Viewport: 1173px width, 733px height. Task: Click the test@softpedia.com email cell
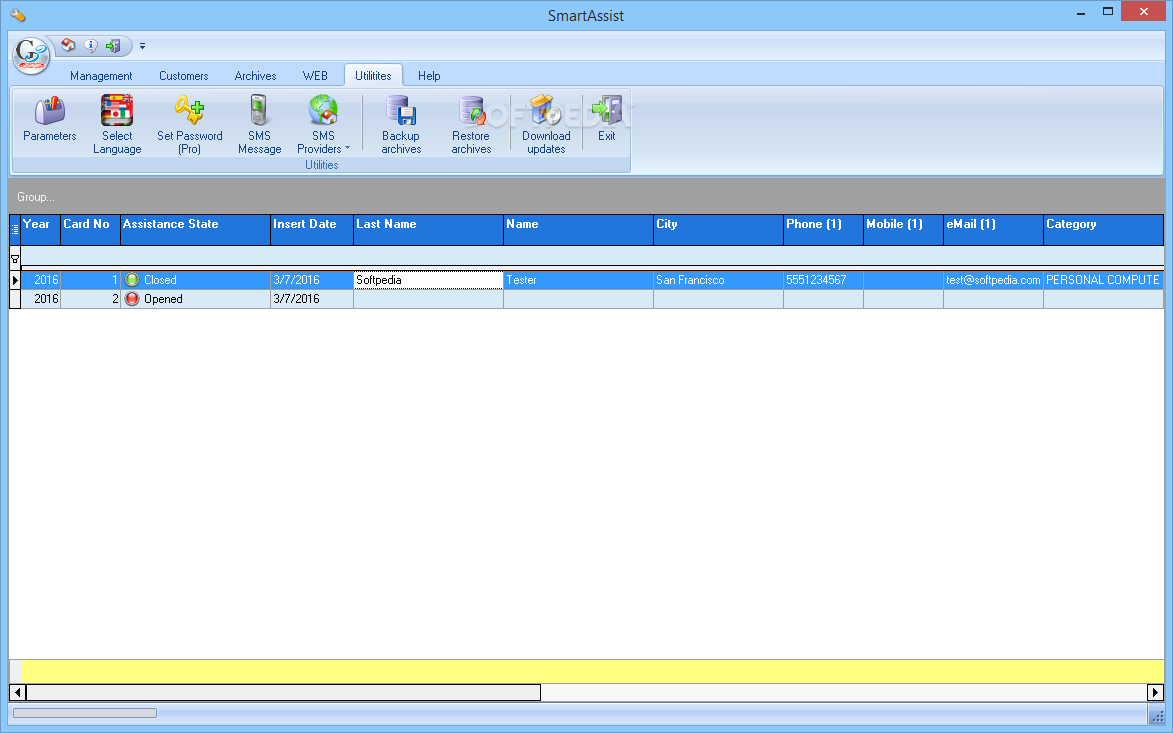click(993, 280)
